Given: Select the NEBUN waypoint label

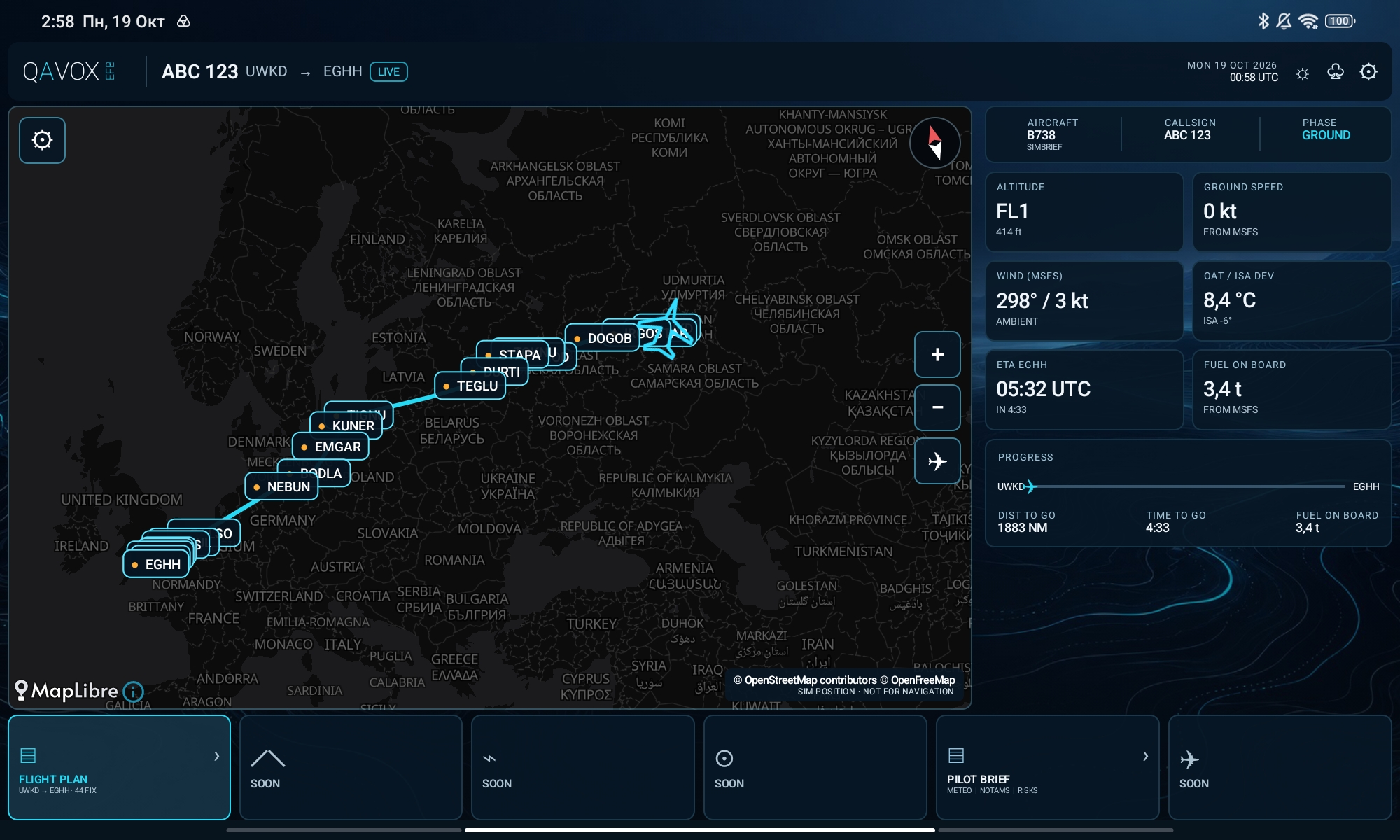Looking at the screenshot, I should (282, 486).
